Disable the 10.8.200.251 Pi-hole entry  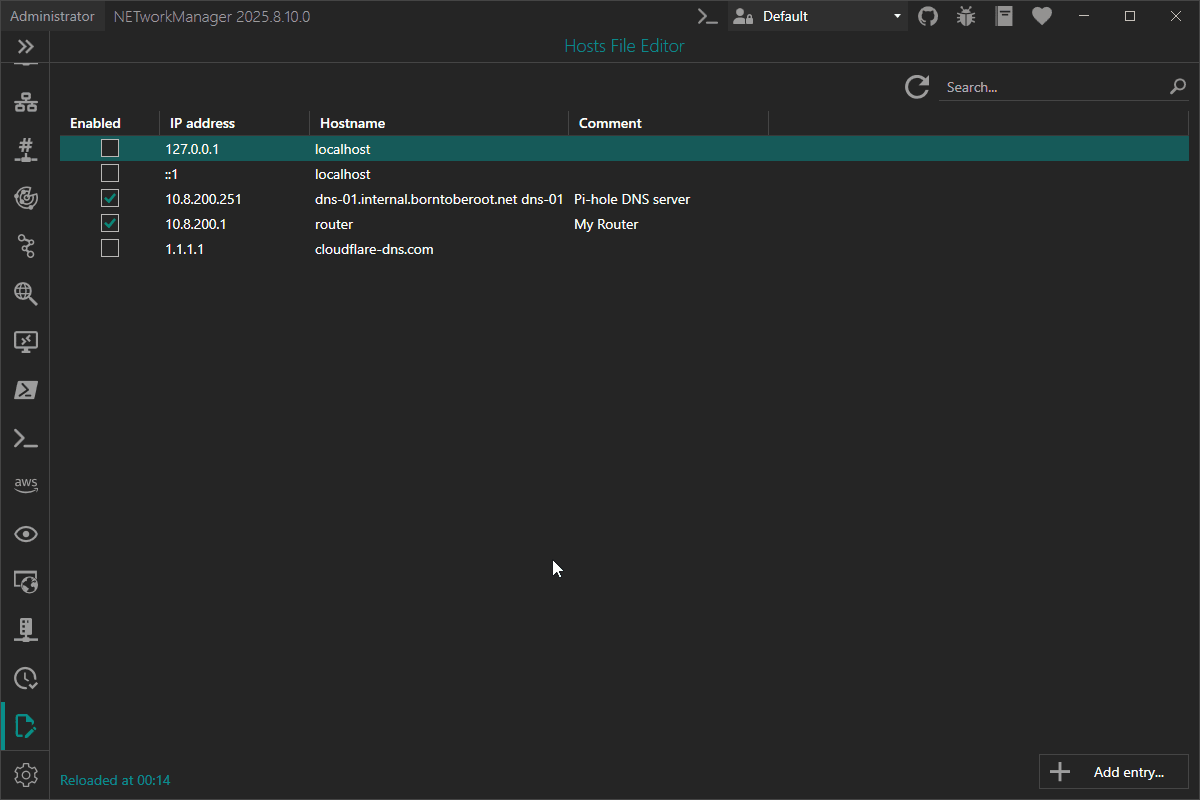(110, 199)
